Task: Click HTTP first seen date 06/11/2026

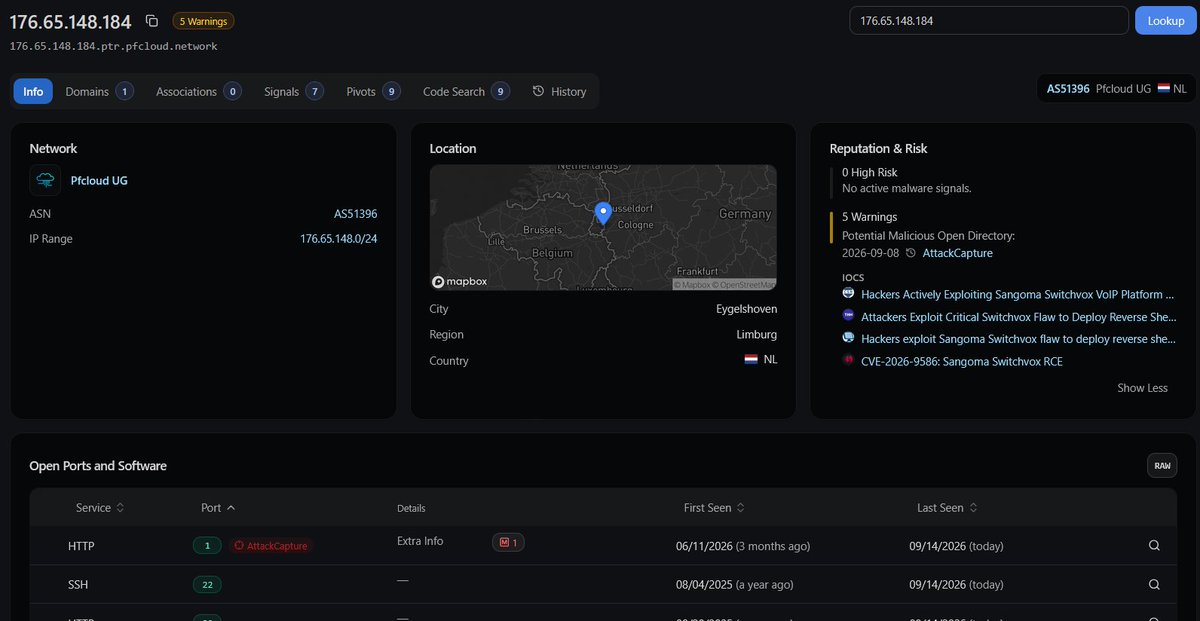Action: [743, 546]
